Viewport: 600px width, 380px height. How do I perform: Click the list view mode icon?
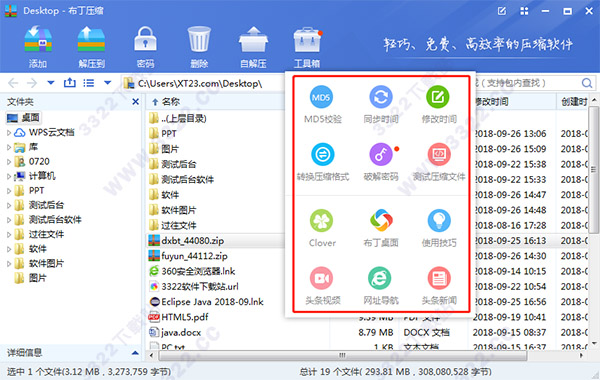pyautogui.click(x=89, y=83)
